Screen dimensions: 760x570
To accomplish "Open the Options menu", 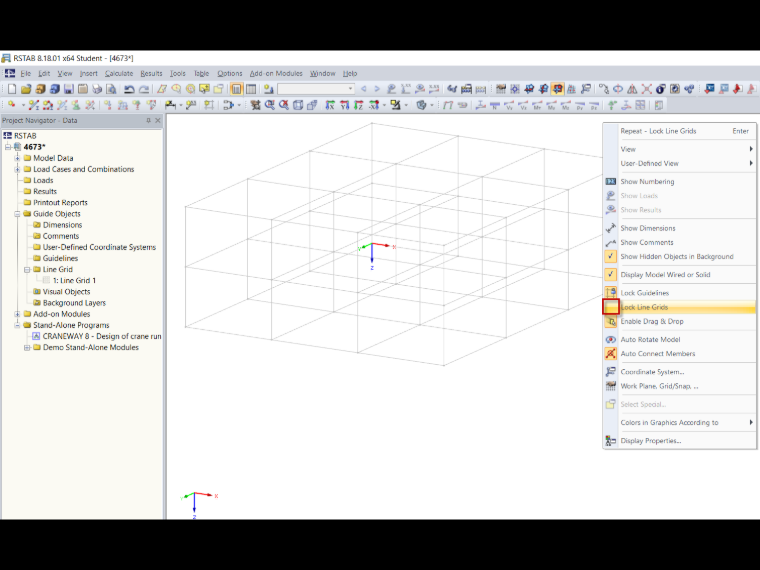I will (229, 74).
